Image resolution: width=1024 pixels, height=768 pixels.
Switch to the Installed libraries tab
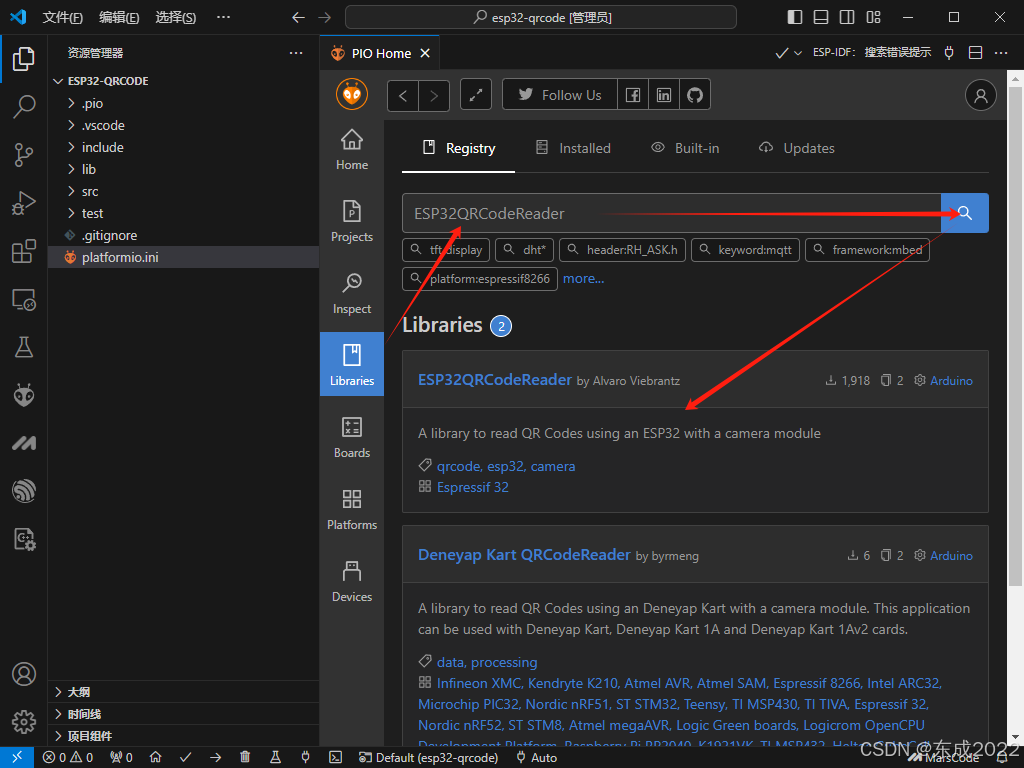573,148
